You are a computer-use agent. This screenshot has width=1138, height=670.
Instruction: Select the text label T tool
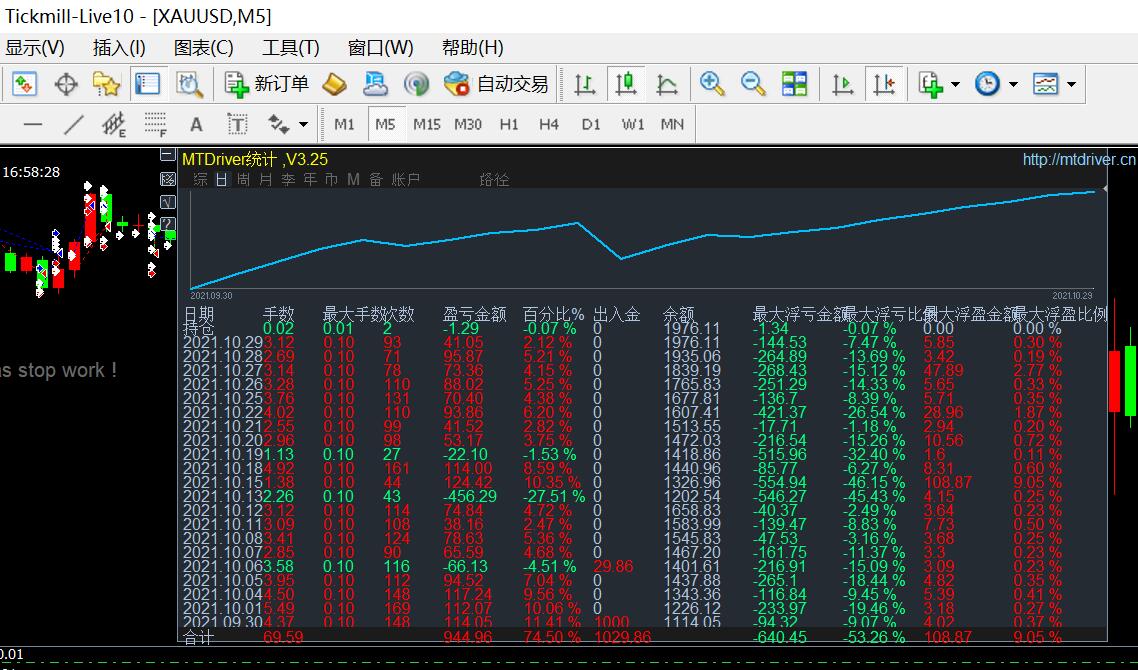pyautogui.click(x=237, y=125)
